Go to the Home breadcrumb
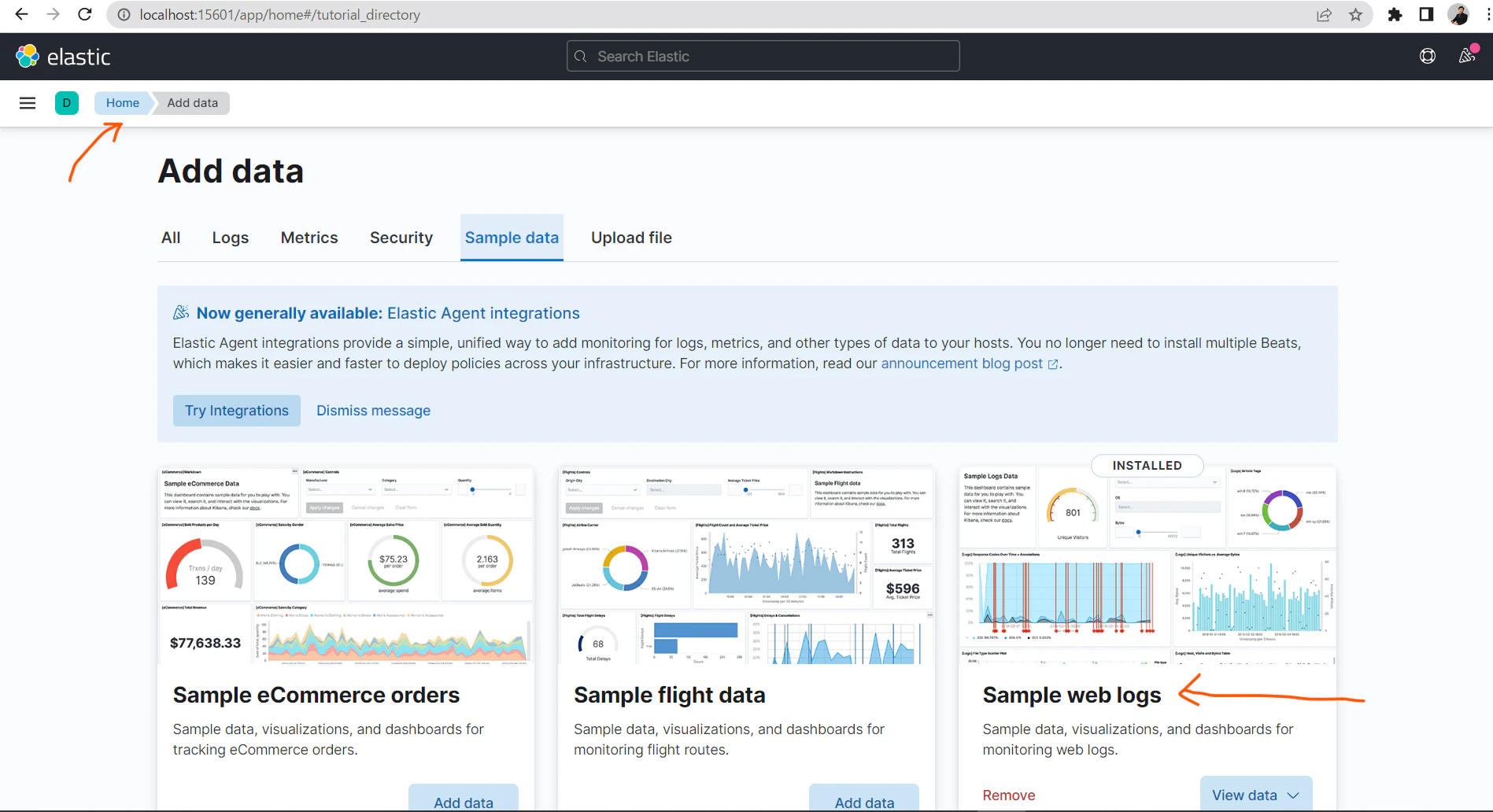This screenshot has width=1493, height=812. pos(123,103)
